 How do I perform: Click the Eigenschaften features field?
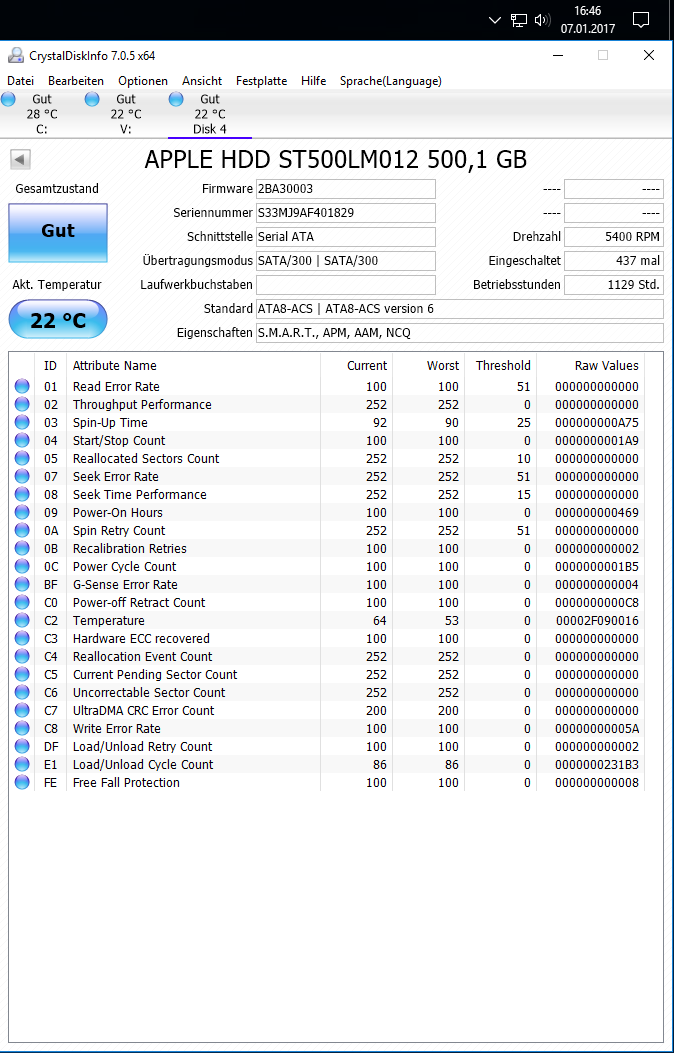click(x=460, y=332)
